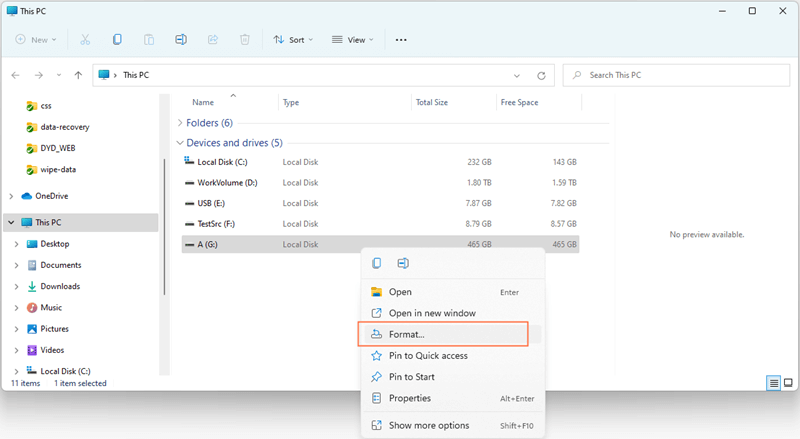Switch to large icons view layout
Screen dimensions: 800x439
tap(788, 383)
